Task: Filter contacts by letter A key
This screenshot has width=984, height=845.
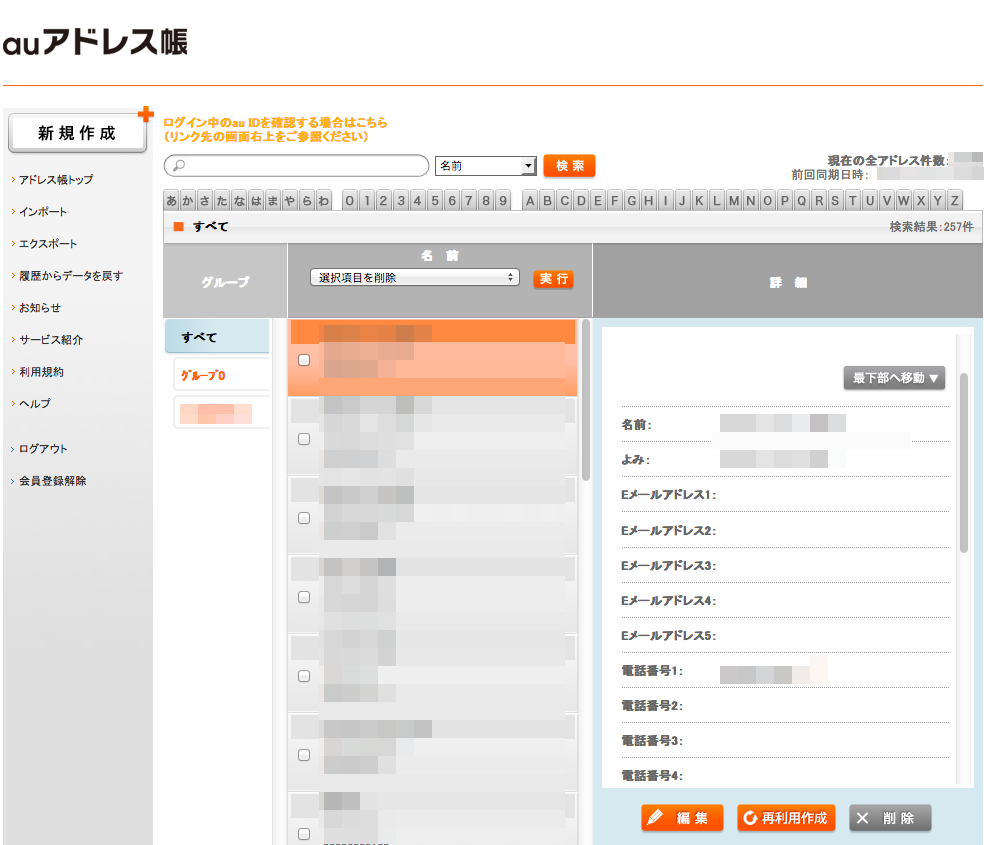Action: [x=530, y=201]
